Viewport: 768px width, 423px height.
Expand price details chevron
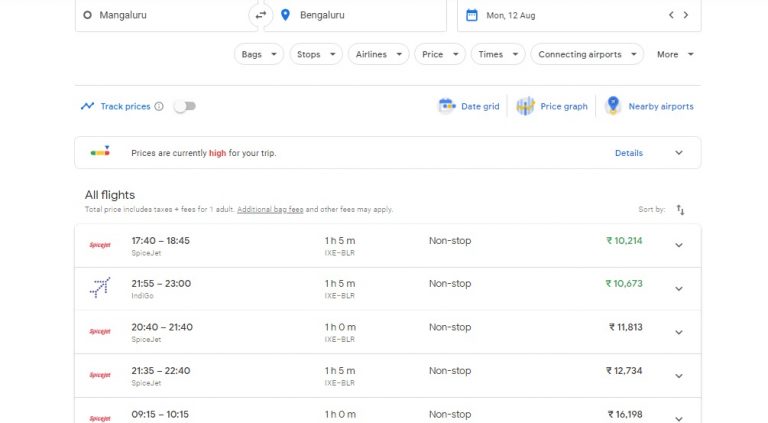point(679,153)
